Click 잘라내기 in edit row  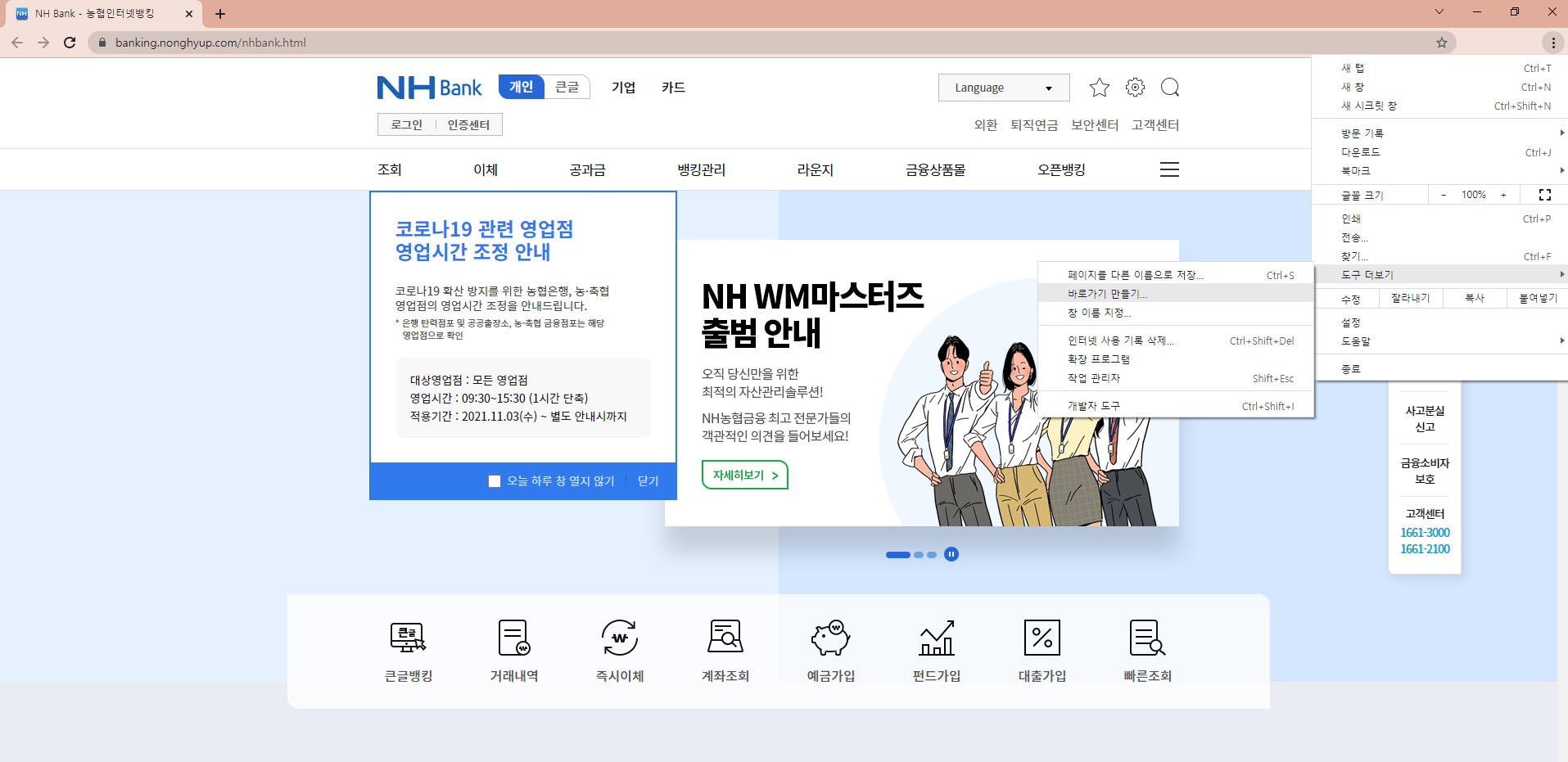pyautogui.click(x=1410, y=298)
